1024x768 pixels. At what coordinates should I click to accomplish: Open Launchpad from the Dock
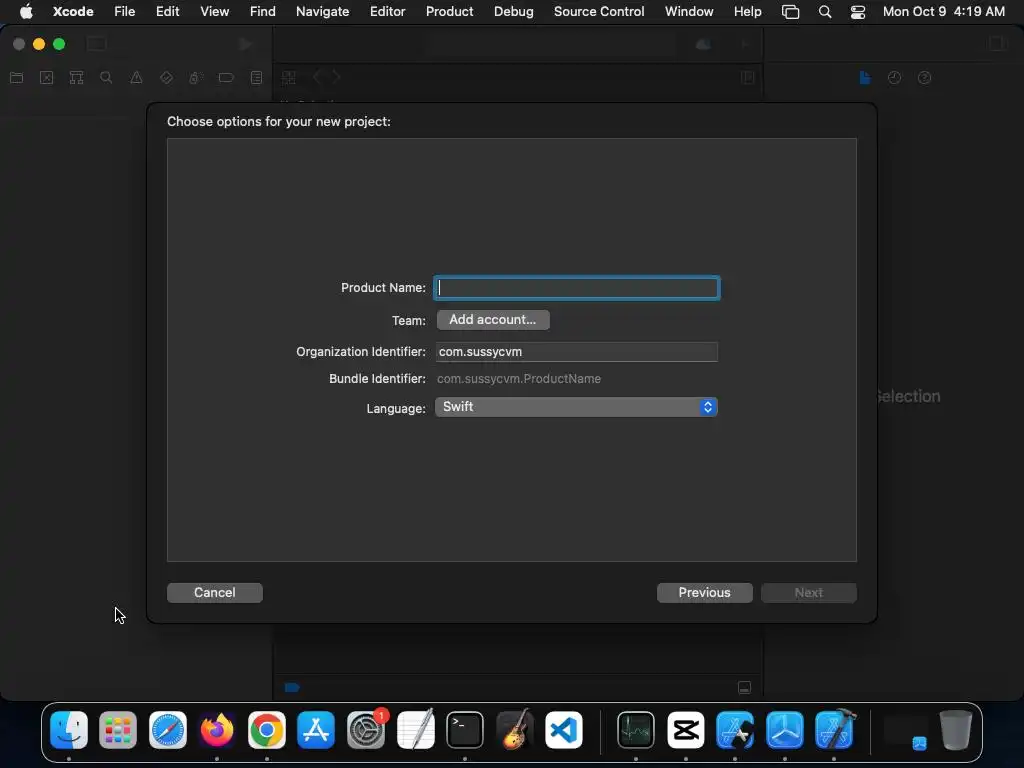118,730
